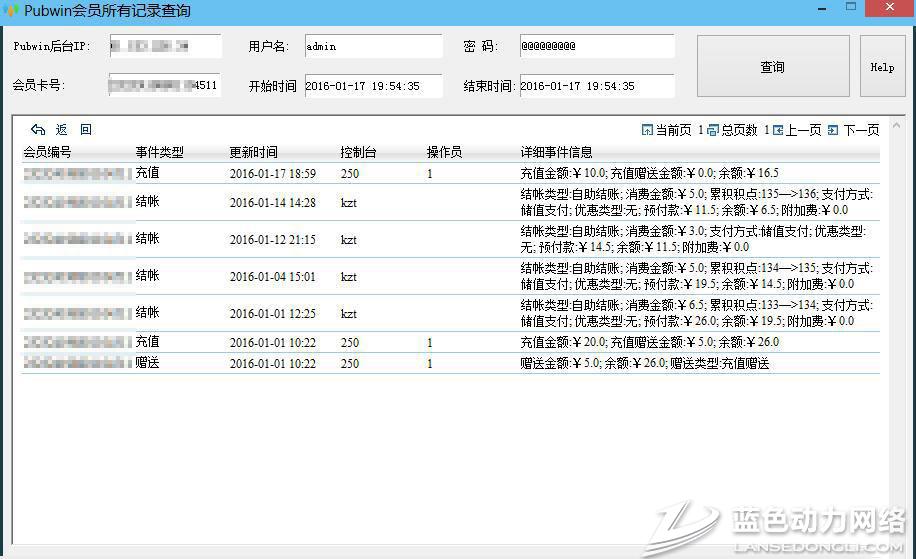Click the 密码 password field
916x559 pixels.
596,46
